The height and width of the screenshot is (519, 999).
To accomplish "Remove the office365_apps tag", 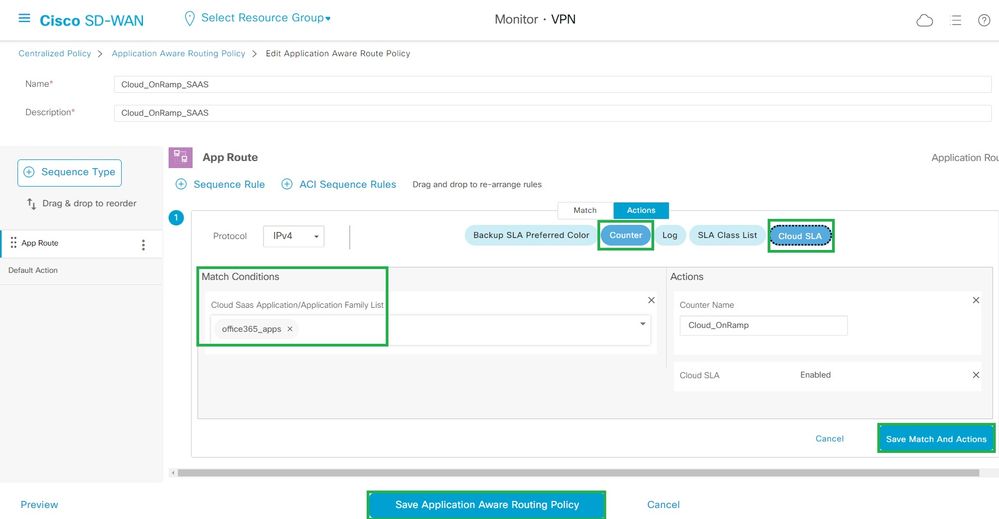I will [x=290, y=329].
